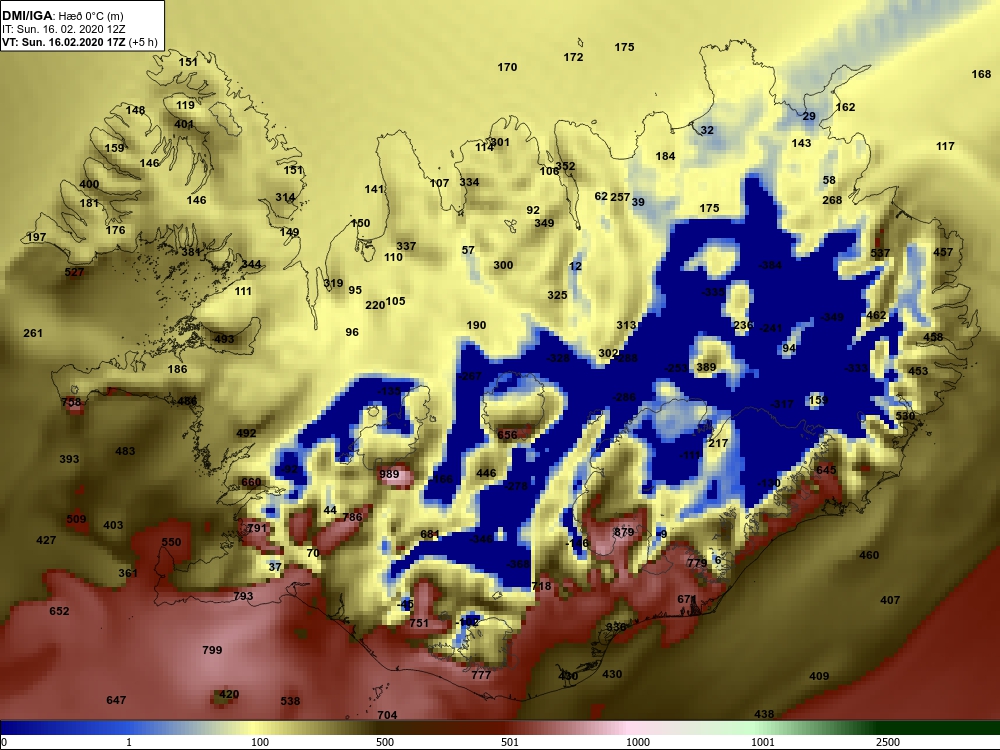The width and height of the screenshot is (1000, 750).
Task: Click the map value '446'
Action: pyautogui.click(x=486, y=473)
